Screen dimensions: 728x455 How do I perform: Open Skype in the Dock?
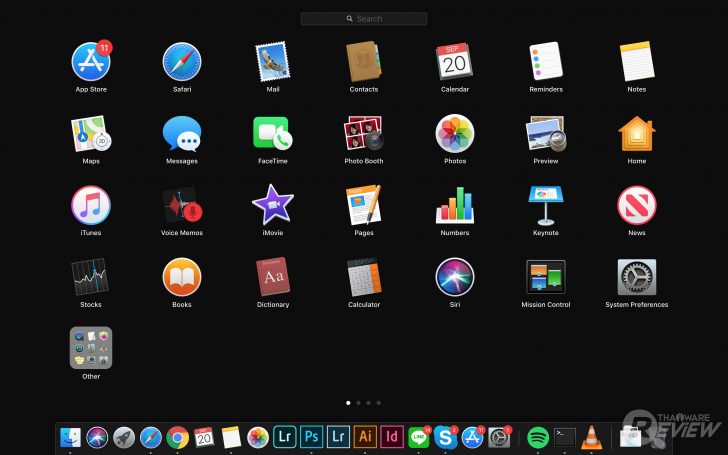(x=446, y=437)
